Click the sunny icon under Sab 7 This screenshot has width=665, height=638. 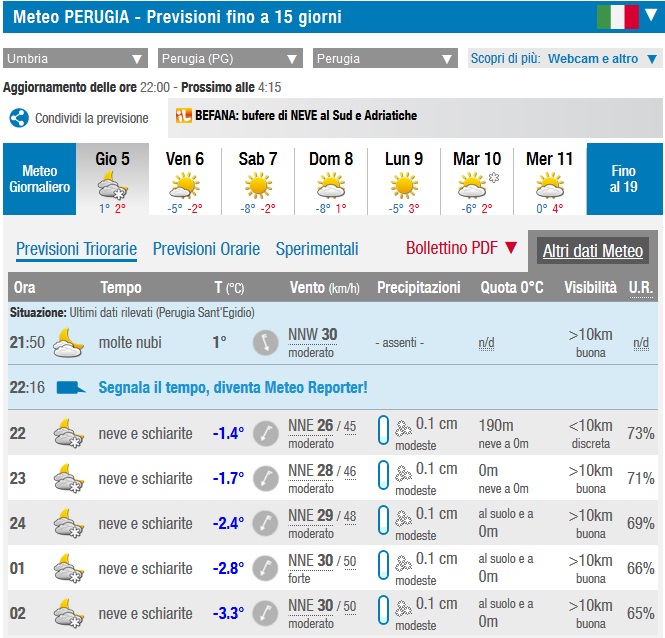point(258,185)
